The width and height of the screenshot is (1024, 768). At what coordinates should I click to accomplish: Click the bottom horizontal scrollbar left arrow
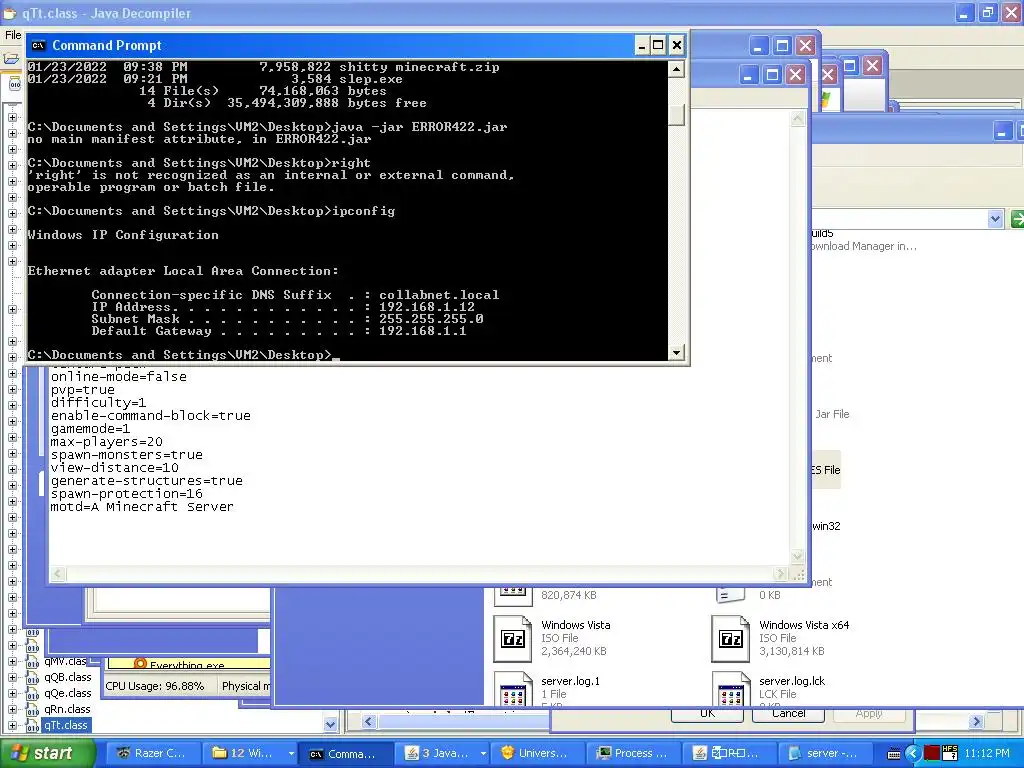368,722
